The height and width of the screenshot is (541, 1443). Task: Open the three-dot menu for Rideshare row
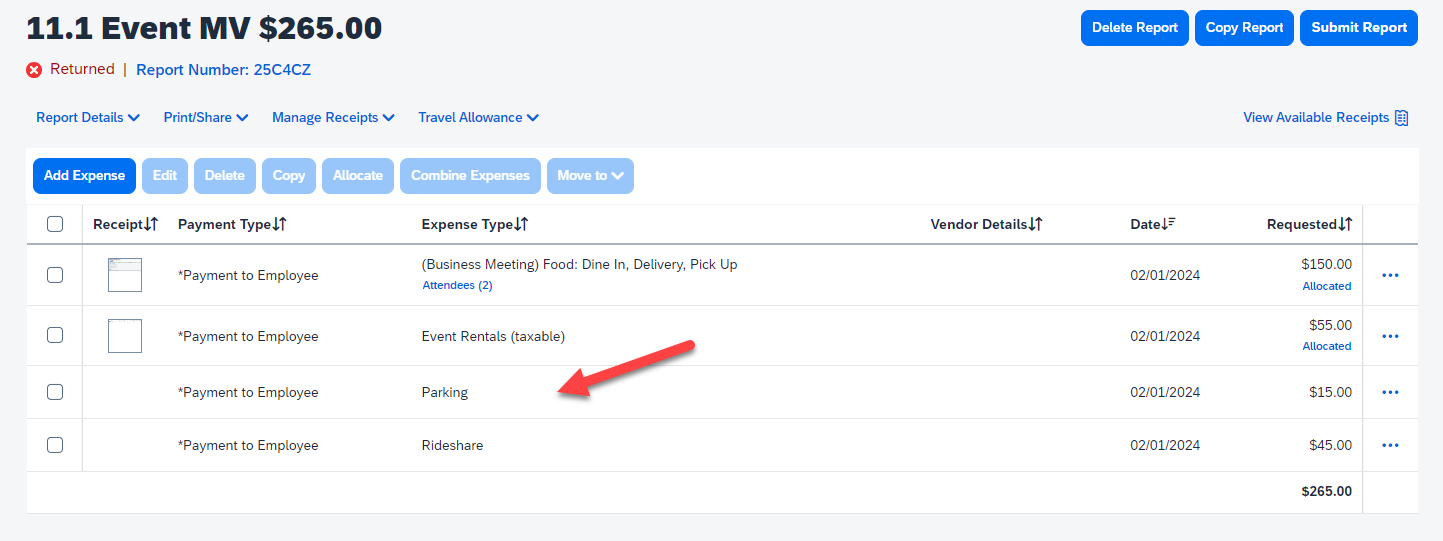(x=1389, y=445)
